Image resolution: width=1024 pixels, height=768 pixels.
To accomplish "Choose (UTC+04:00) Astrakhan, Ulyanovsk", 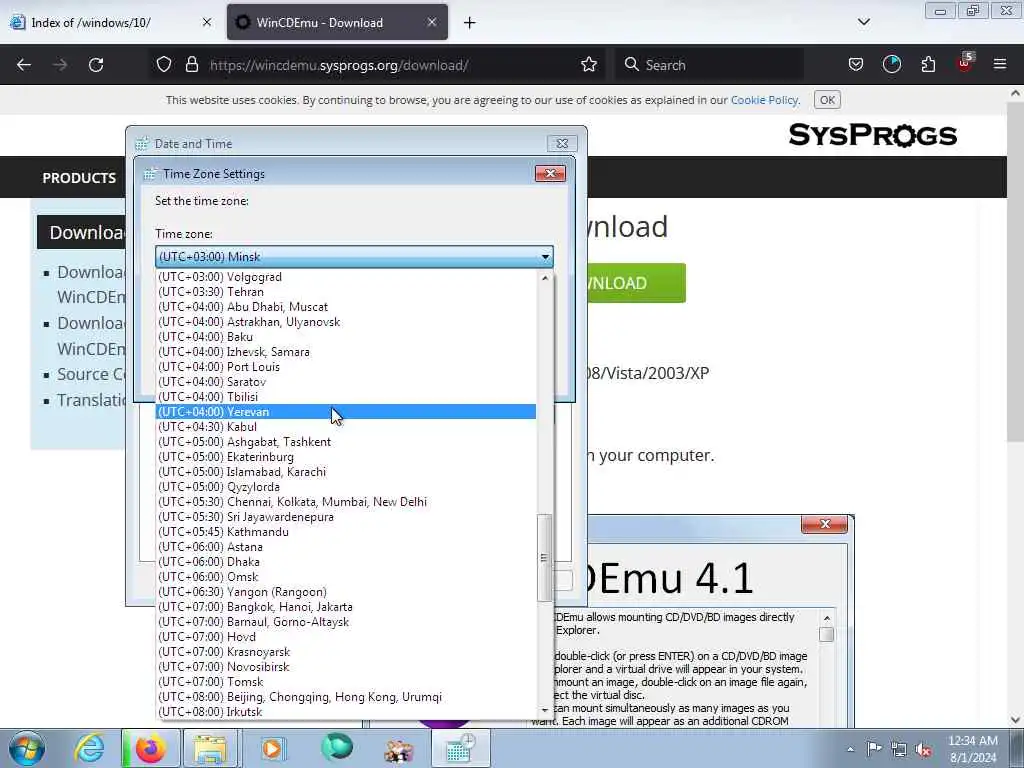I will [345, 322].
